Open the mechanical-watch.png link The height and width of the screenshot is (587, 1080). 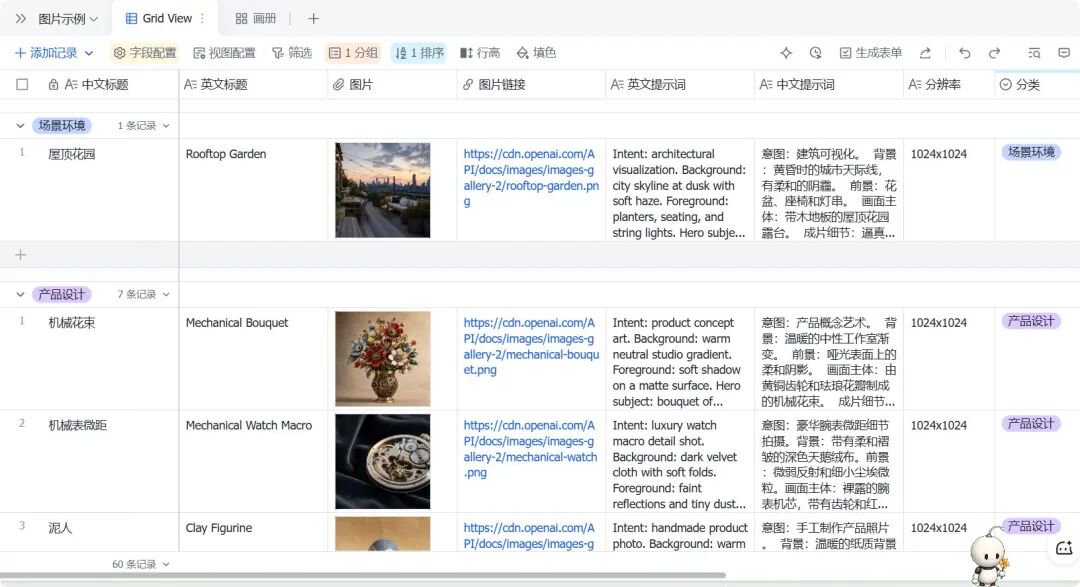(x=530, y=449)
